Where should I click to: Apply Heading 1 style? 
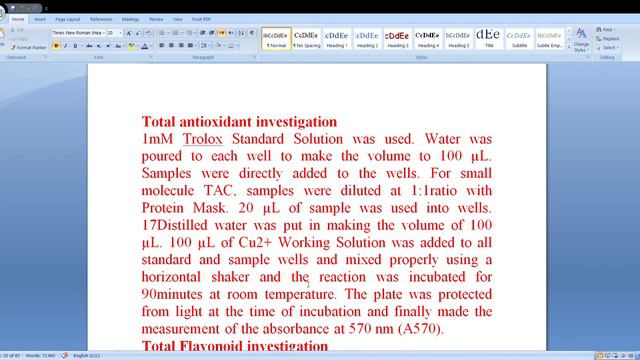click(336, 39)
